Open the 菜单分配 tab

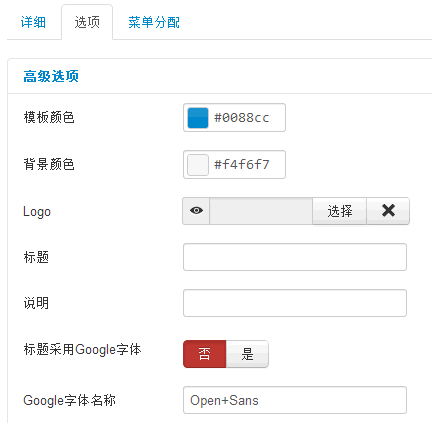(154, 22)
